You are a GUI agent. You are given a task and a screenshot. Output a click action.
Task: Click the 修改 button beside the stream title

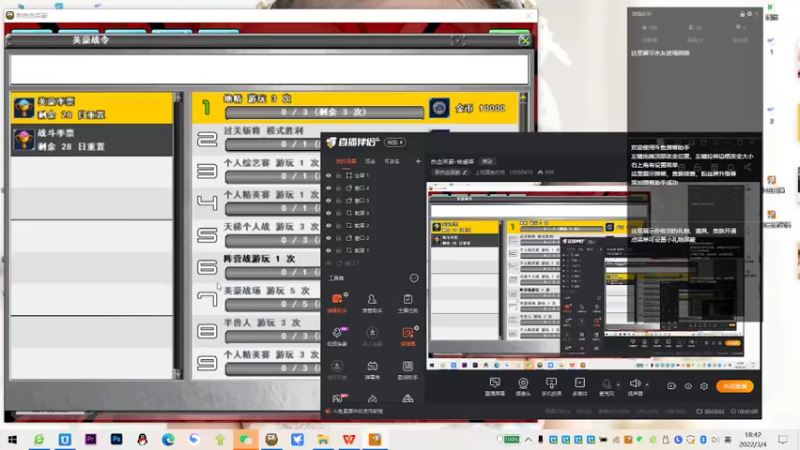coord(488,161)
